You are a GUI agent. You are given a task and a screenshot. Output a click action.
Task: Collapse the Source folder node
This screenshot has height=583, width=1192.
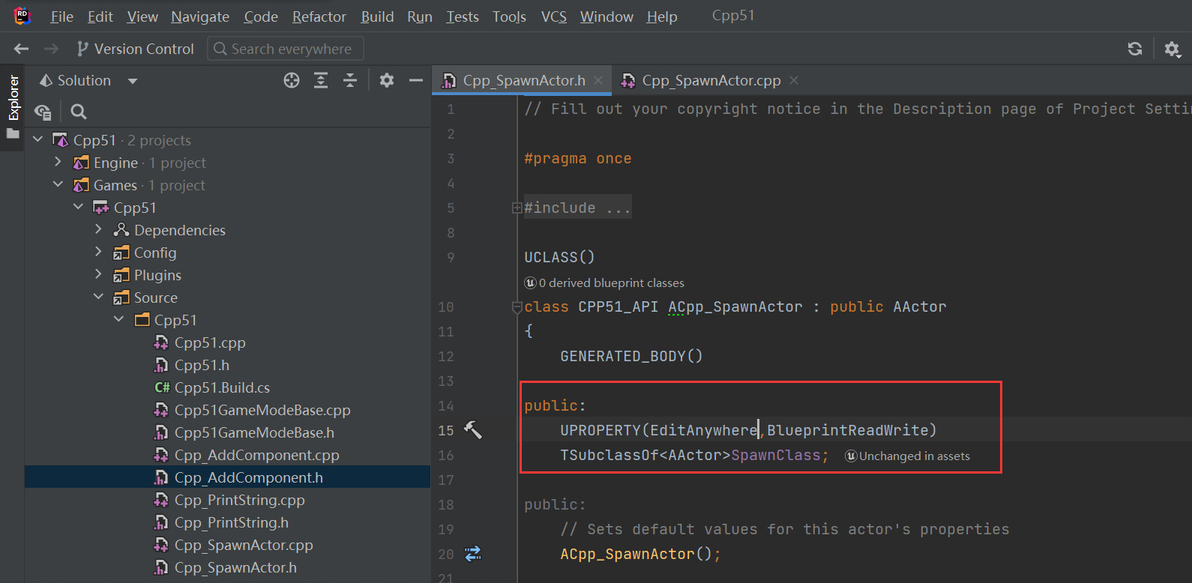click(x=98, y=297)
